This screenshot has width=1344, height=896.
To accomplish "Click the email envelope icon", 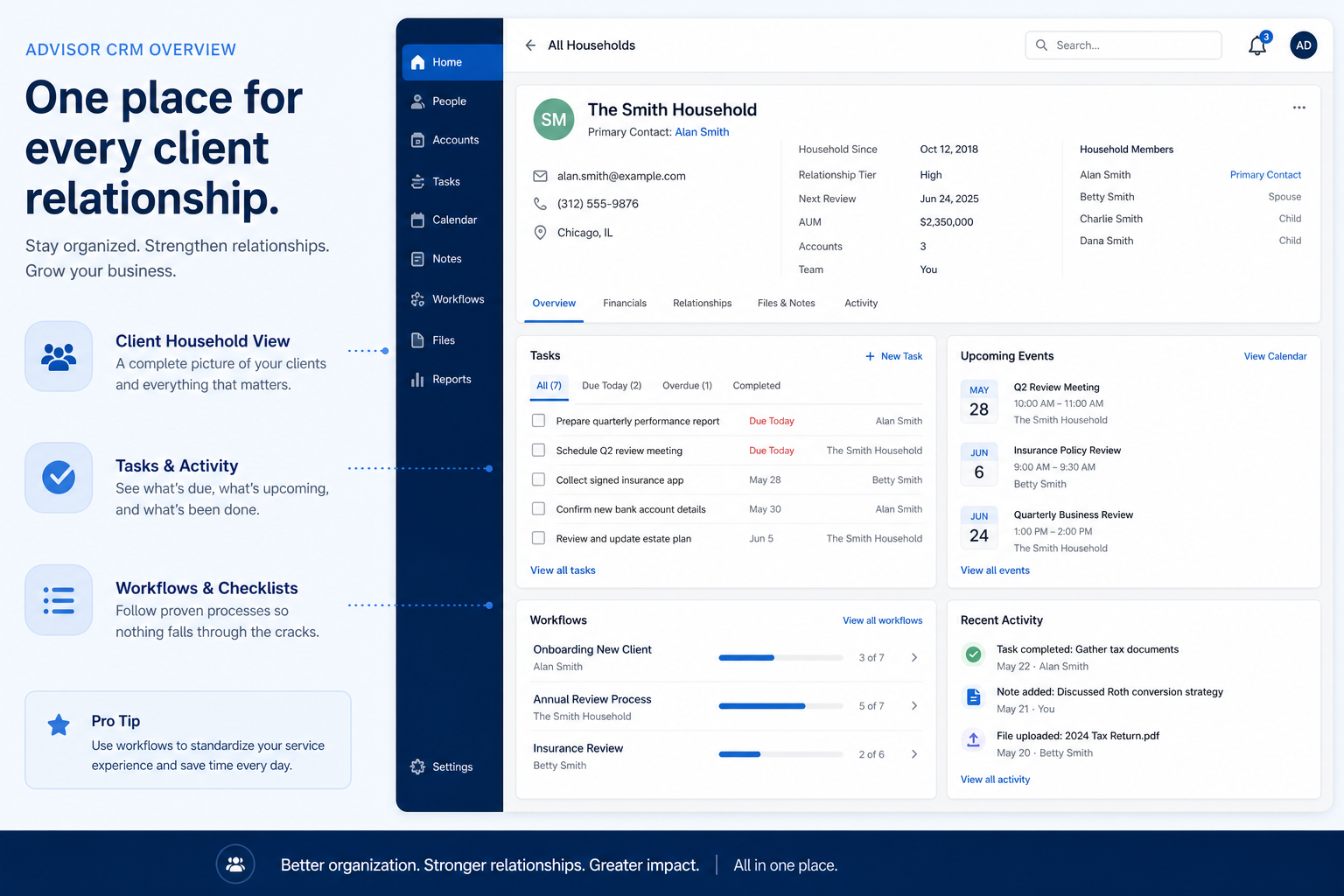I will pos(541,176).
